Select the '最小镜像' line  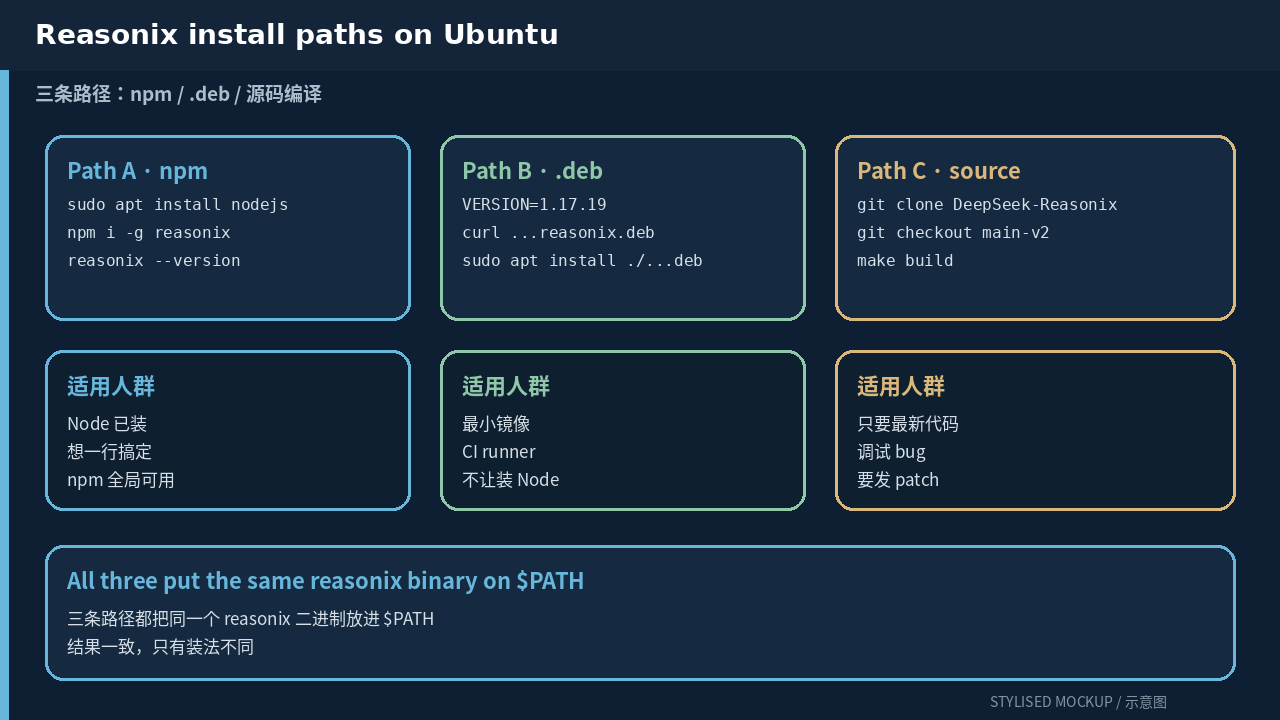point(496,424)
